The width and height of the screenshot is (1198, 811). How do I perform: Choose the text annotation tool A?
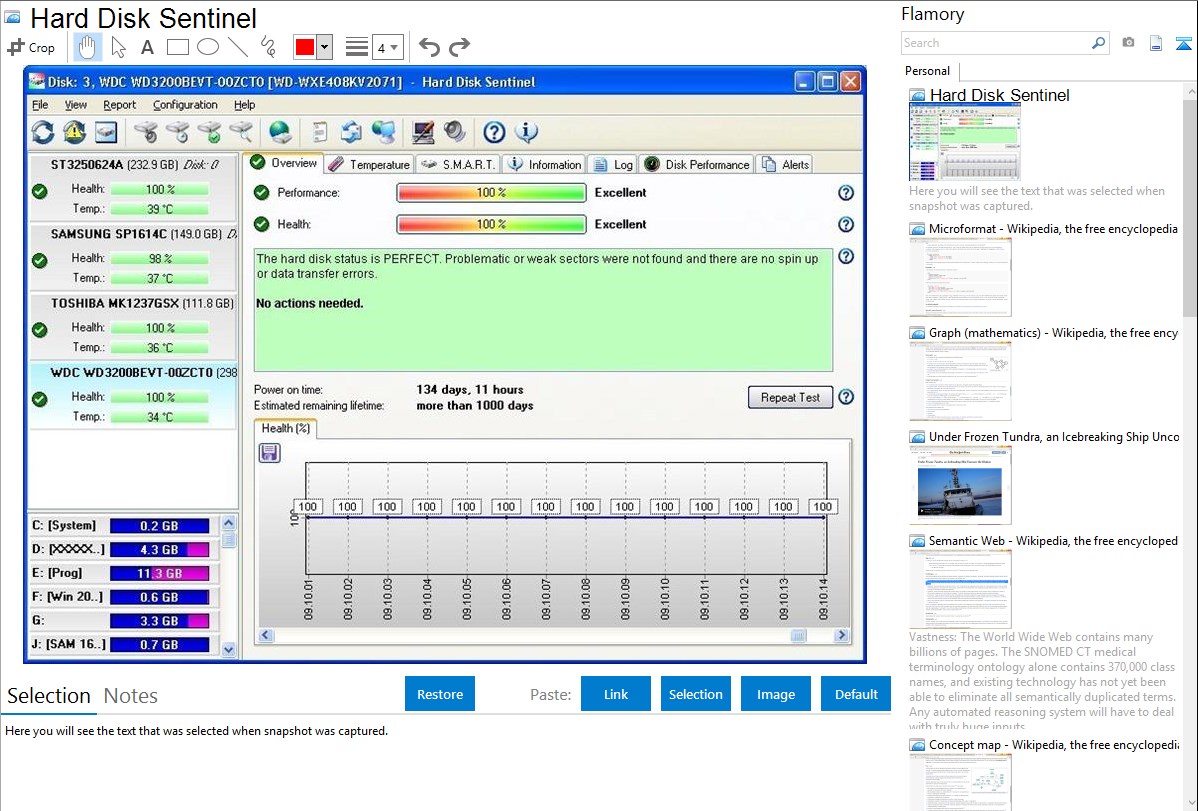click(x=147, y=47)
